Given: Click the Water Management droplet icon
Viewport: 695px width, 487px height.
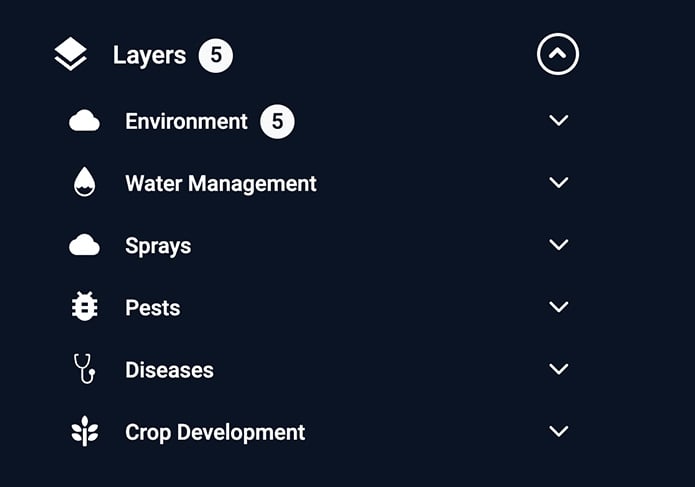Looking at the screenshot, I should pos(84,182).
